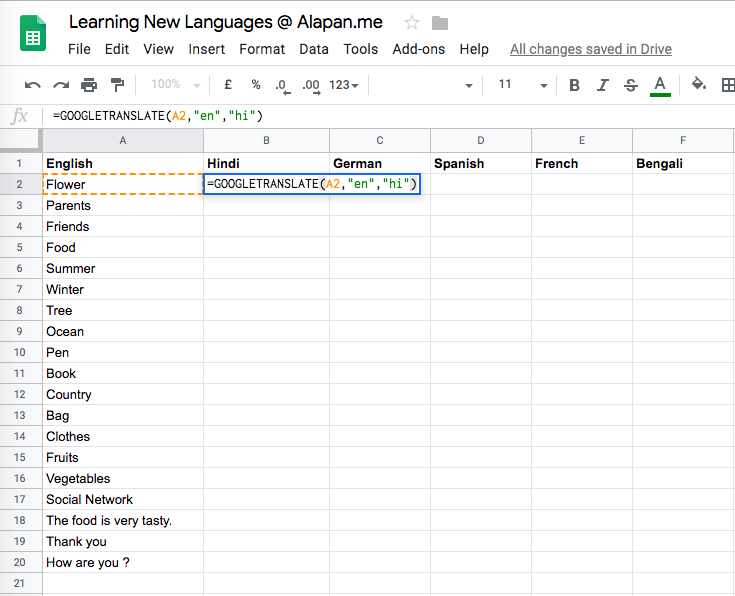Open the fill color picker
This screenshot has height=596, width=735.
[699, 84]
